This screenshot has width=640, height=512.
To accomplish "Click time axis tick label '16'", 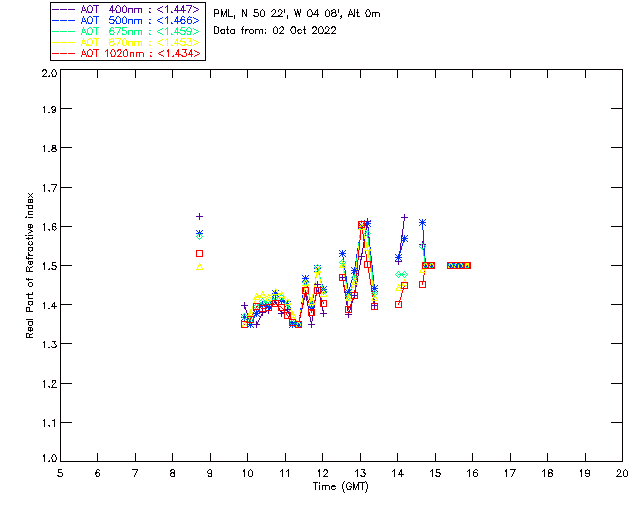I will pyautogui.click(x=472, y=473).
